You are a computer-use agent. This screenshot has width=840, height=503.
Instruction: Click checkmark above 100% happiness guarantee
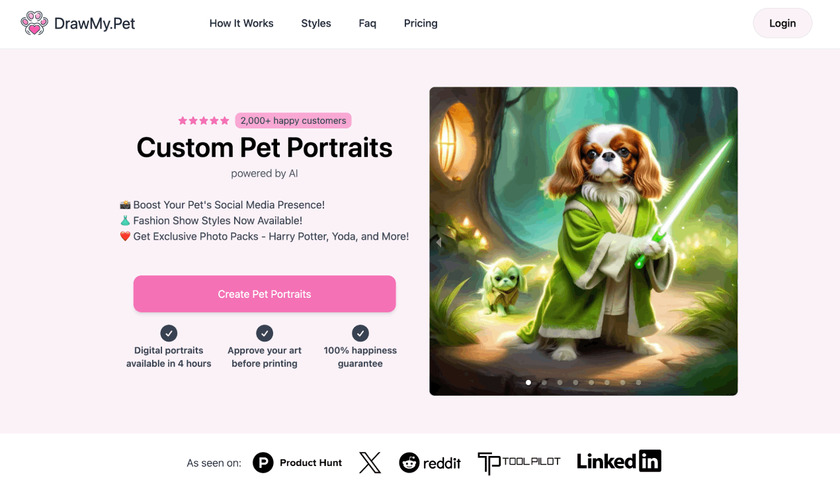point(360,333)
